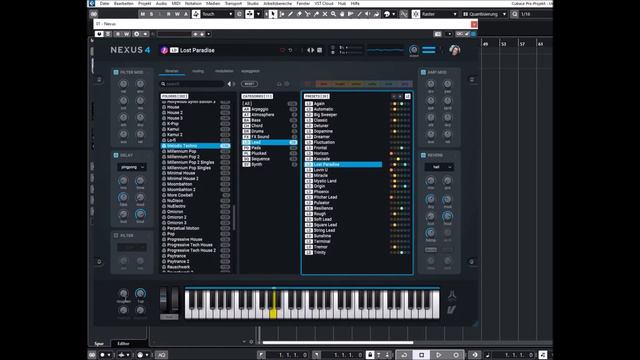Click the Record button in transport bar

pyautogui.click(x=456, y=355)
